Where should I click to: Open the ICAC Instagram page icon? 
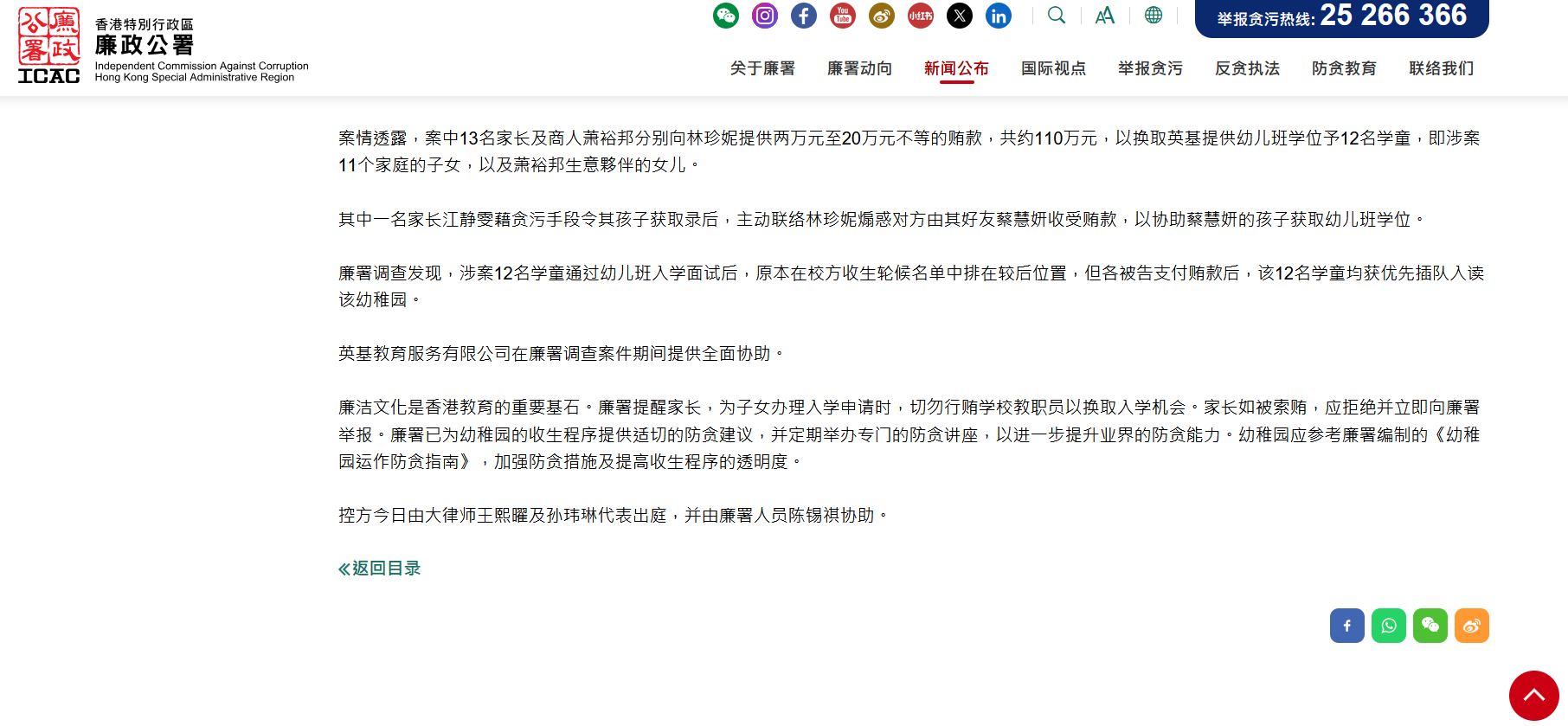coord(764,16)
